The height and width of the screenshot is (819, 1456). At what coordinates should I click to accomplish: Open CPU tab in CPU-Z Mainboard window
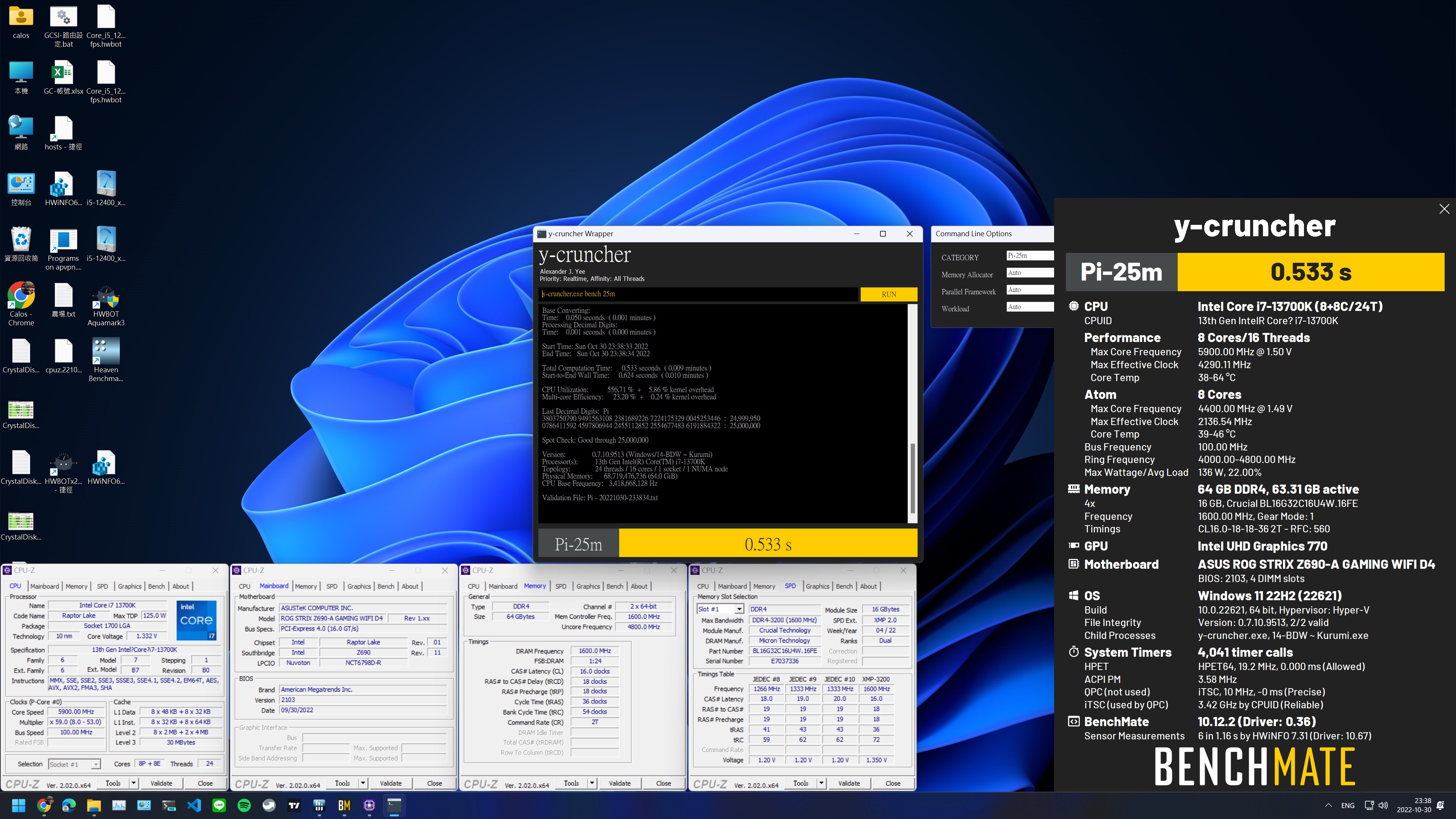[244, 586]
